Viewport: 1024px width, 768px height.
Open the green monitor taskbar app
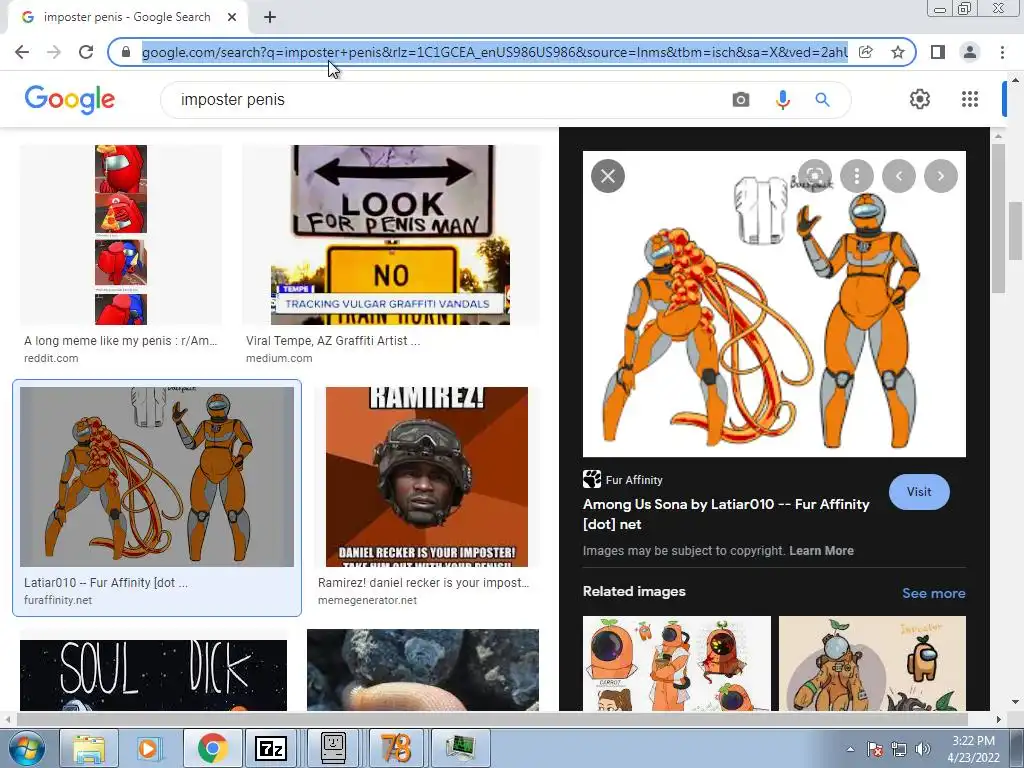(460, 748)
